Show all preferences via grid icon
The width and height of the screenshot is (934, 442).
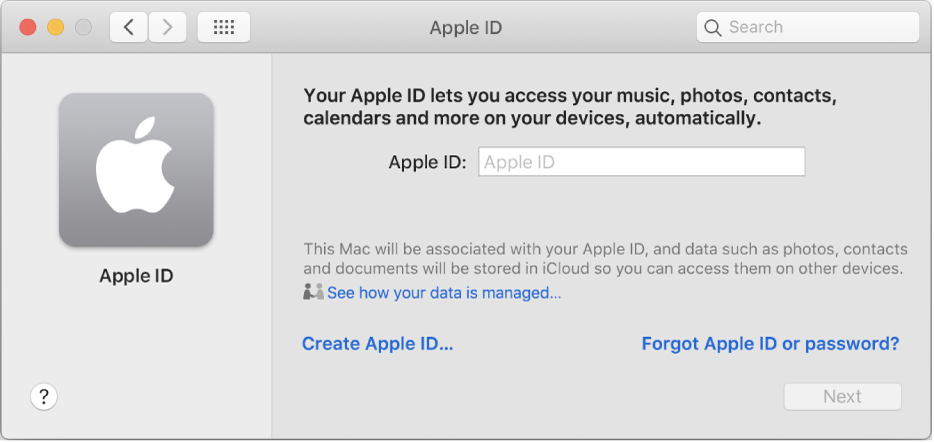click(224, 28)
